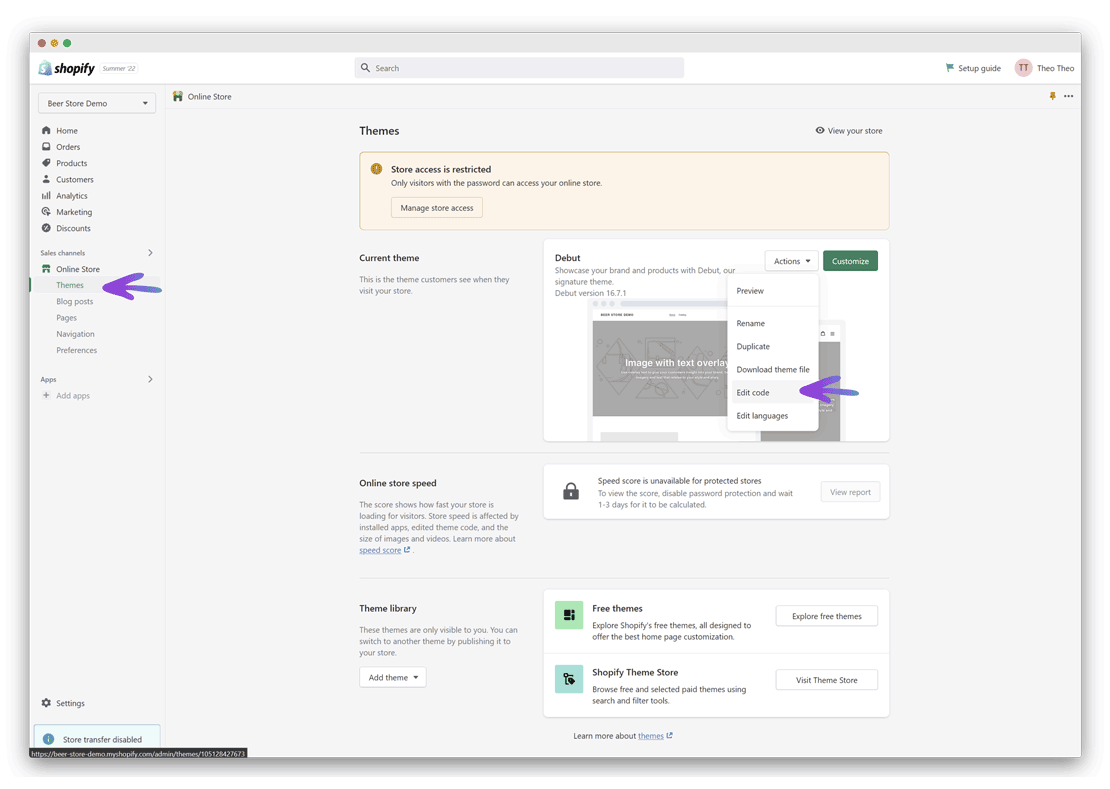The image size is (1110, 789).
Task: Click Theo Theo account name
Action: (1055, 69)
